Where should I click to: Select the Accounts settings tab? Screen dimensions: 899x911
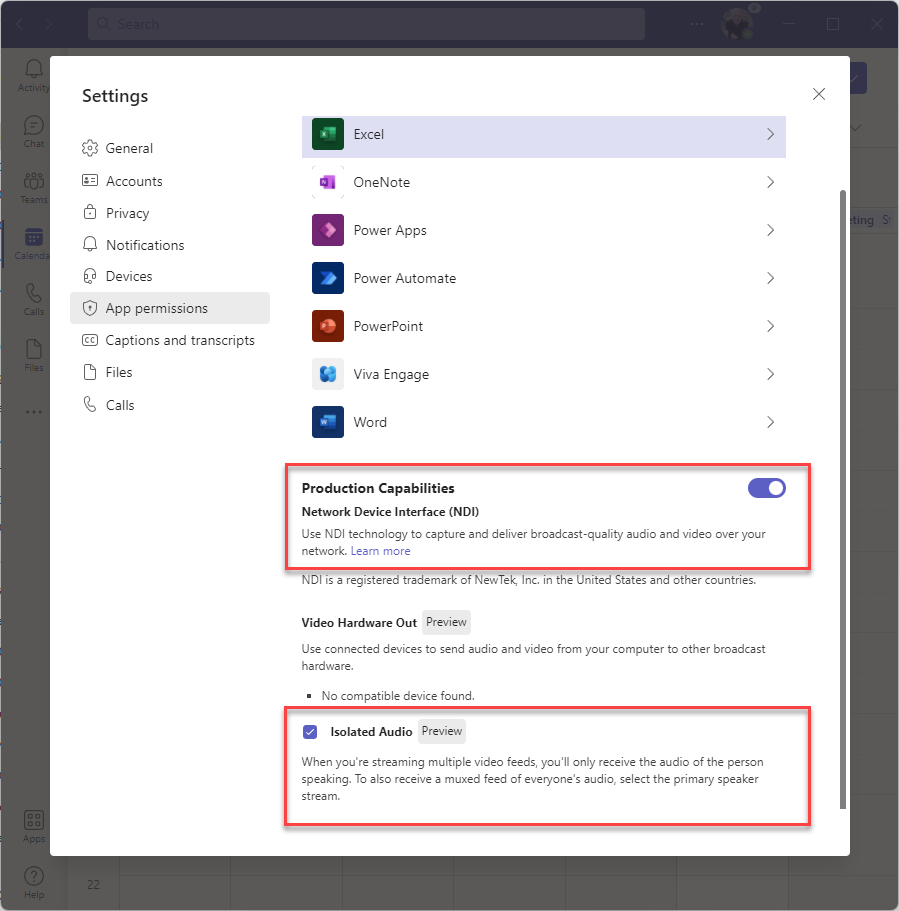pos(170,181)
